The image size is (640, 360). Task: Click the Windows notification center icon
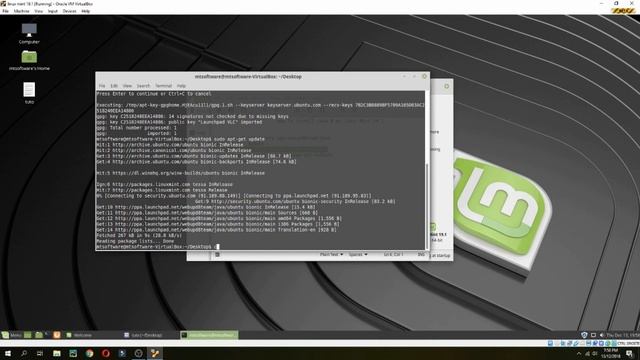coord(629,353)
